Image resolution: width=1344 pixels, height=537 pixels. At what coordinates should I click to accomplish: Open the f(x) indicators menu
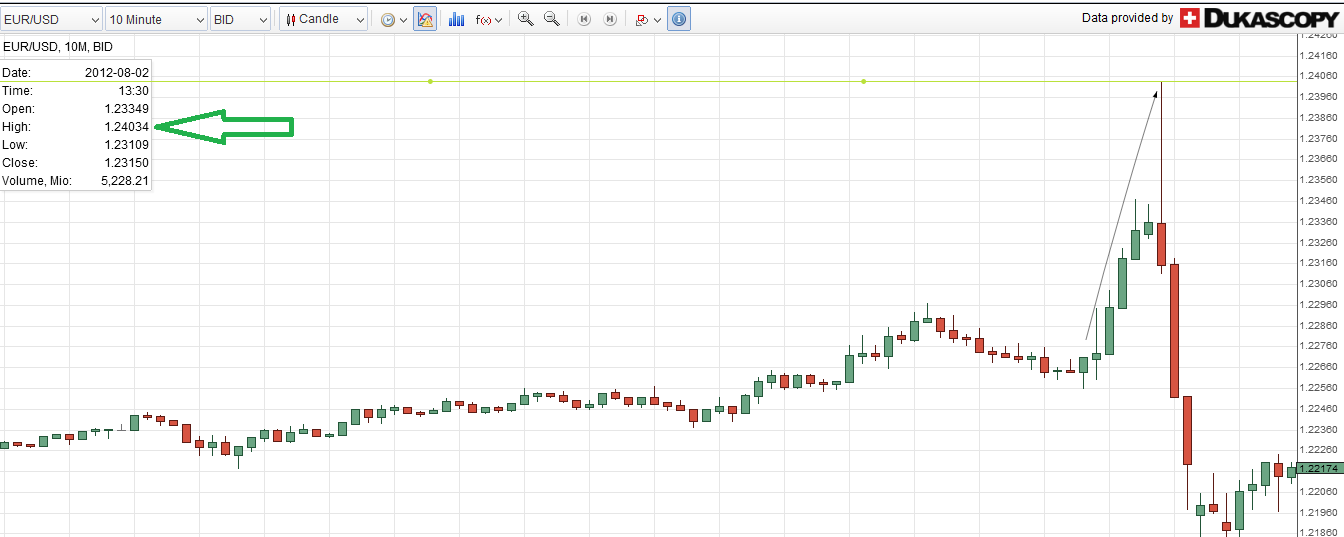click(483, 19)
